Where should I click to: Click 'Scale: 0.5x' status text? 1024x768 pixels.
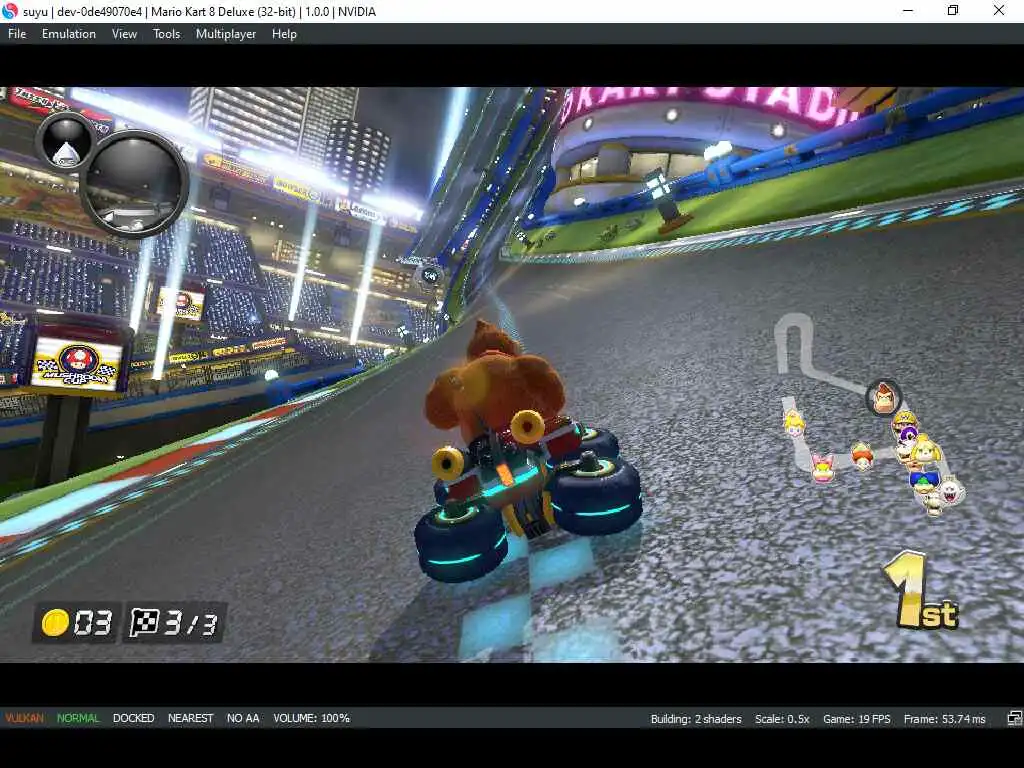tap(782, 719)
